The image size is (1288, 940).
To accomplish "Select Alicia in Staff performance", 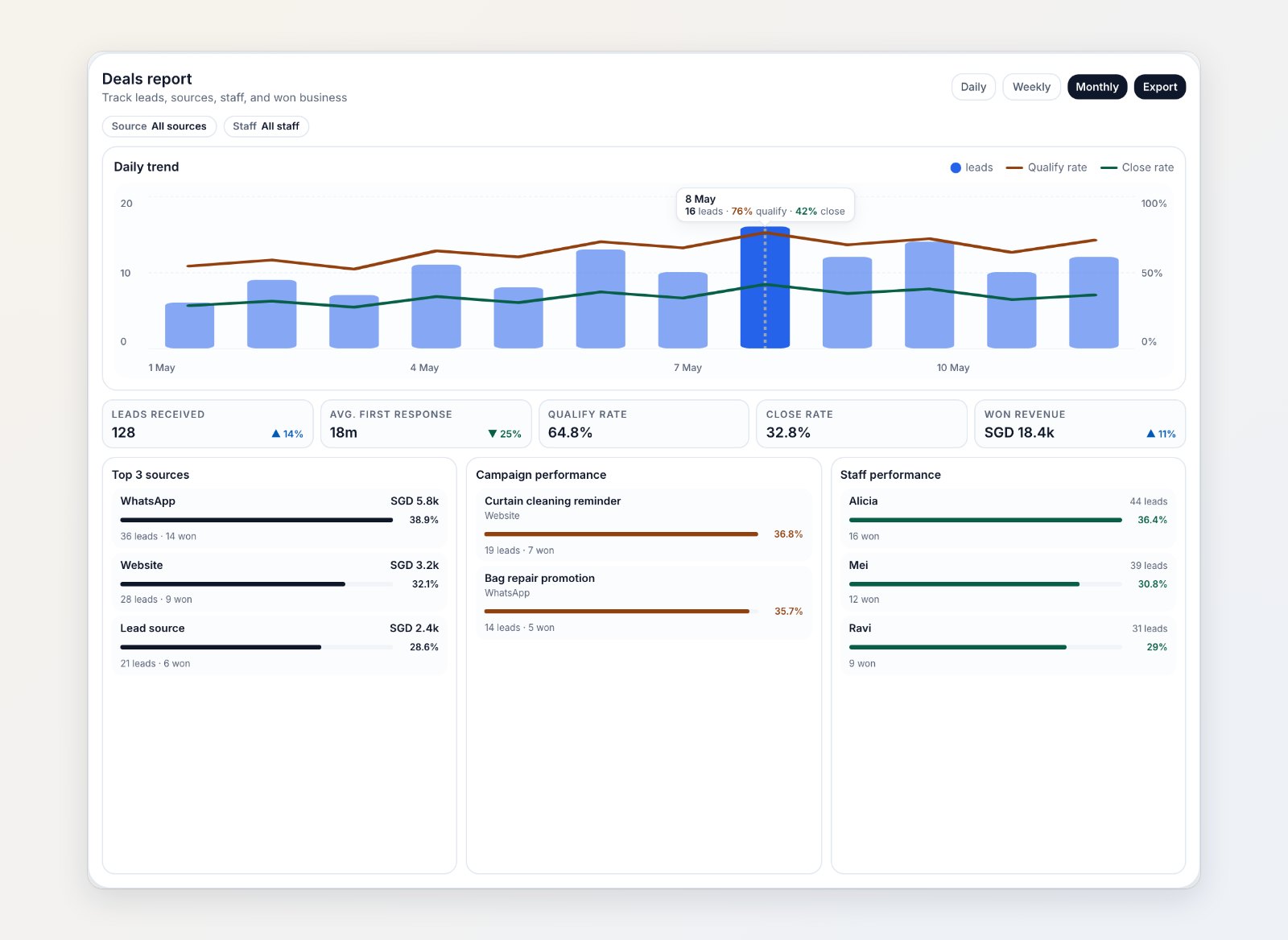I will coord(1008,518).
